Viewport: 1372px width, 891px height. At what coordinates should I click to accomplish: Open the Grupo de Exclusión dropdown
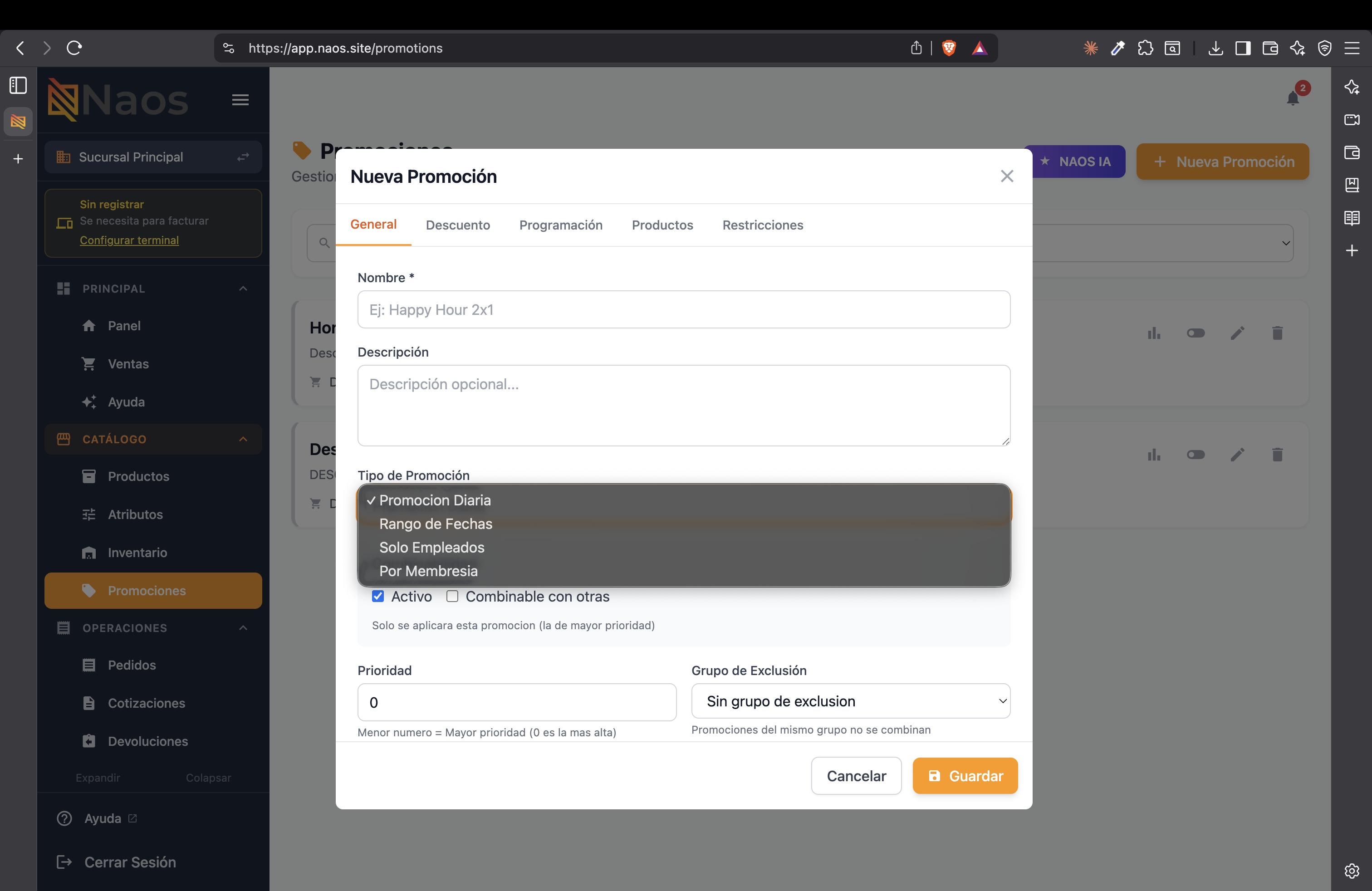coord(851,701)
